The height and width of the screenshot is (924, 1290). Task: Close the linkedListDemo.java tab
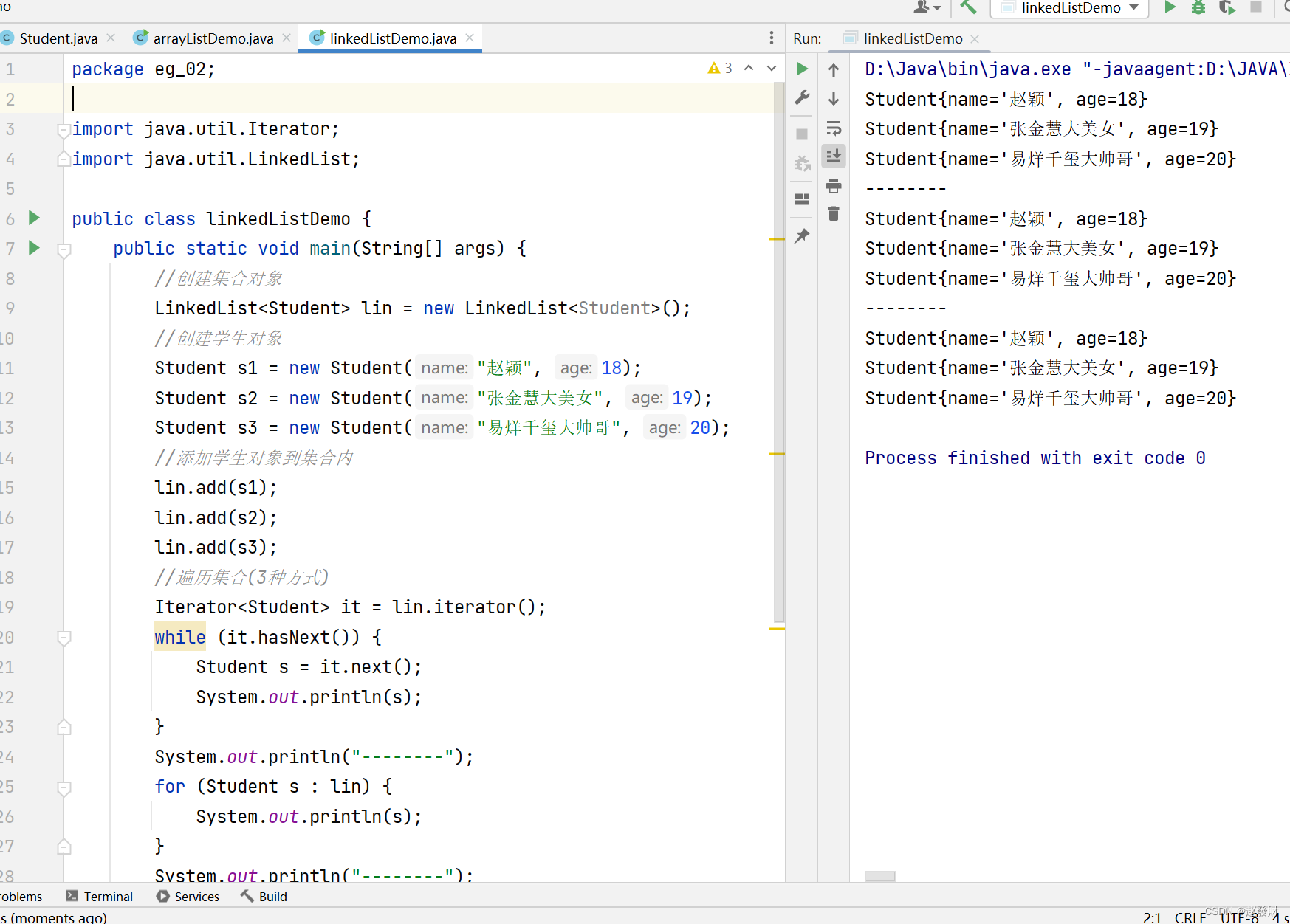click(470, 38)
